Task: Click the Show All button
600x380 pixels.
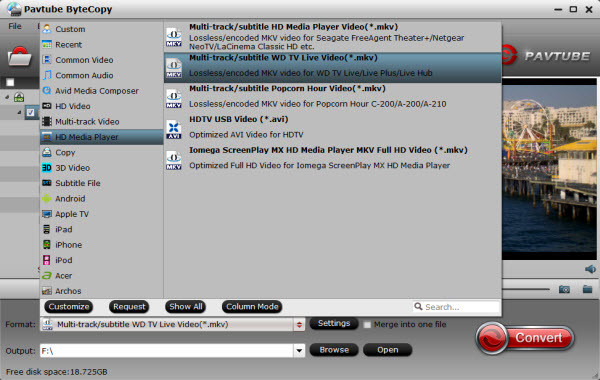Action: pos(186,307)
